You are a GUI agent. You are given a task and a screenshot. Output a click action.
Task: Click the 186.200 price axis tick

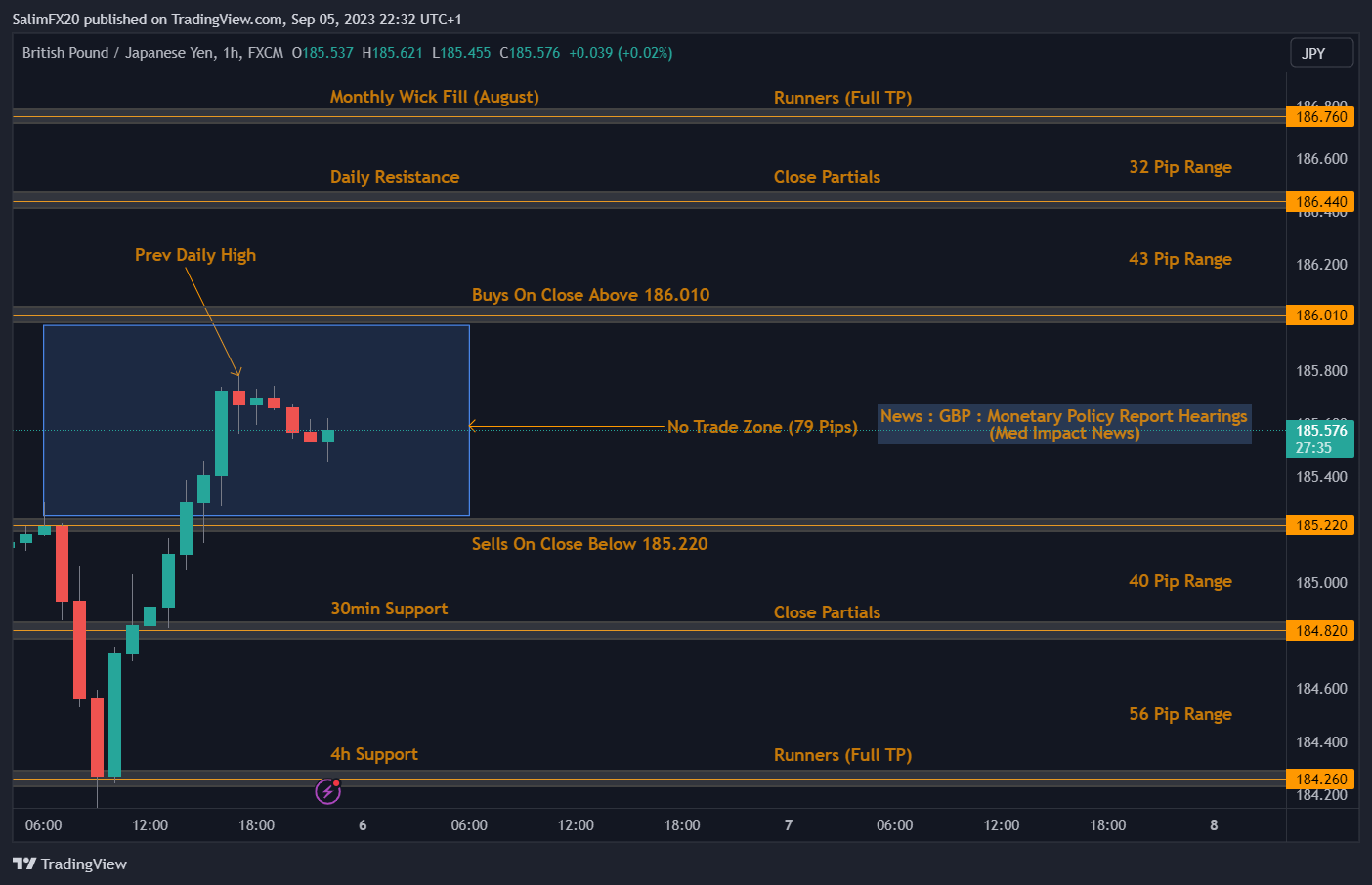(x=1321, y=265)
